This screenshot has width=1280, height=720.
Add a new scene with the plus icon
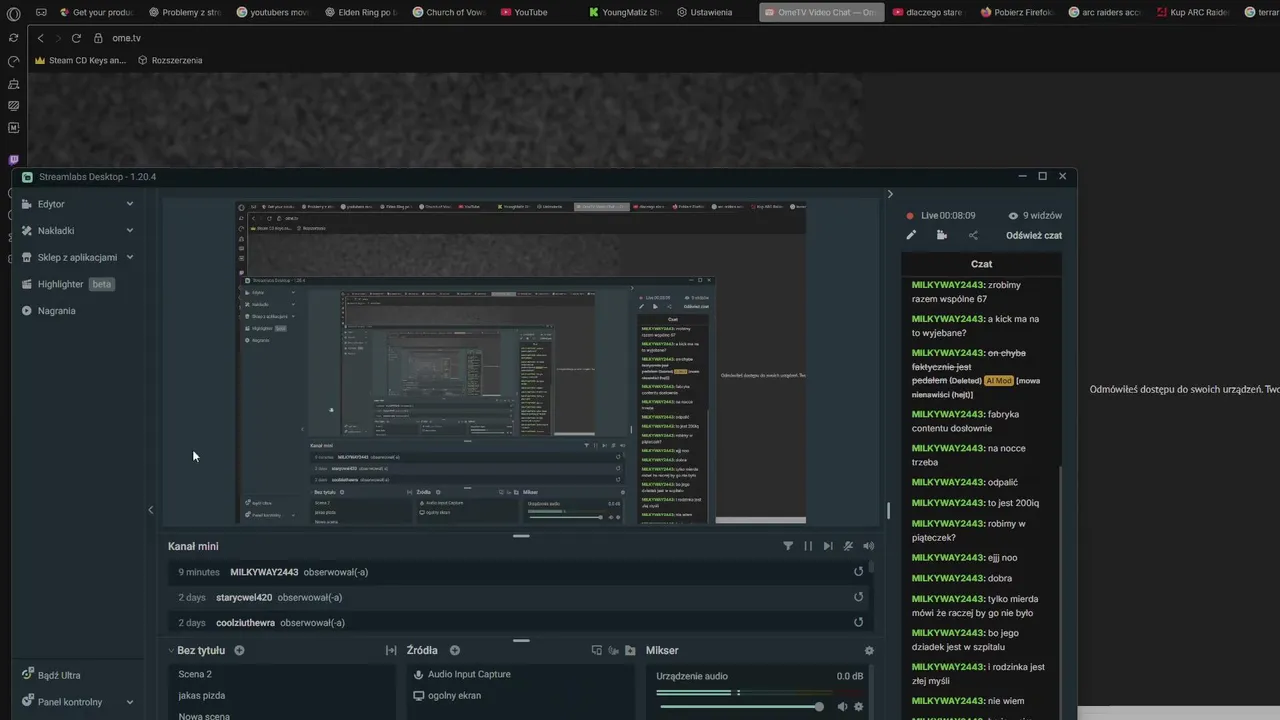(239, 650)
